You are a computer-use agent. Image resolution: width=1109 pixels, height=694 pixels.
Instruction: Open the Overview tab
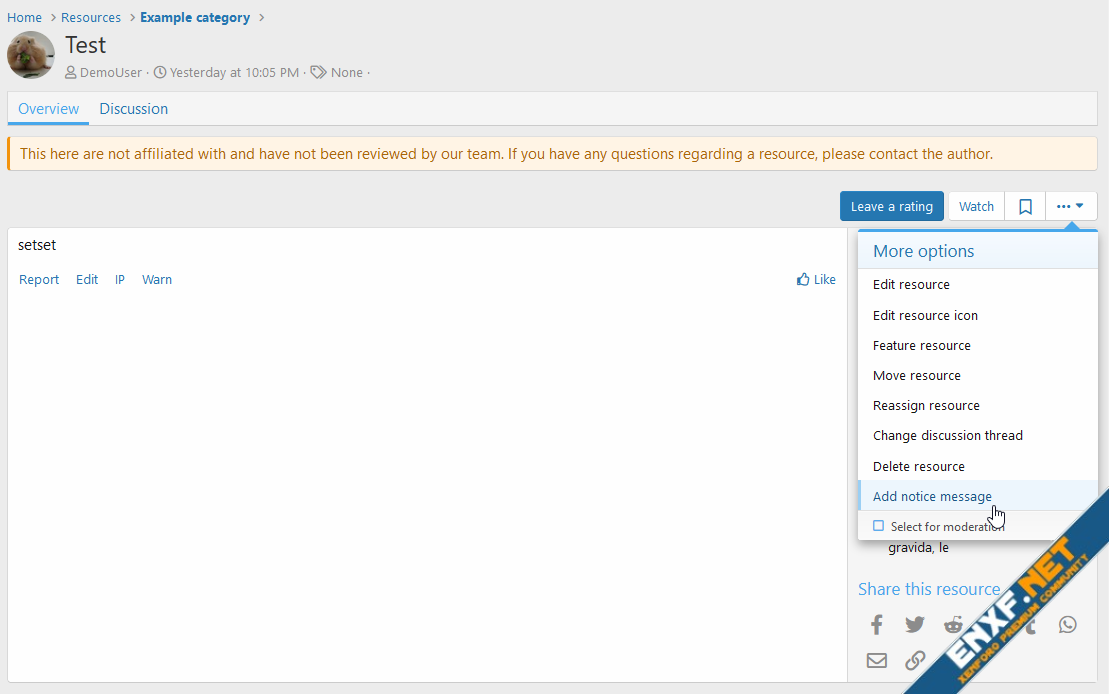48,109
